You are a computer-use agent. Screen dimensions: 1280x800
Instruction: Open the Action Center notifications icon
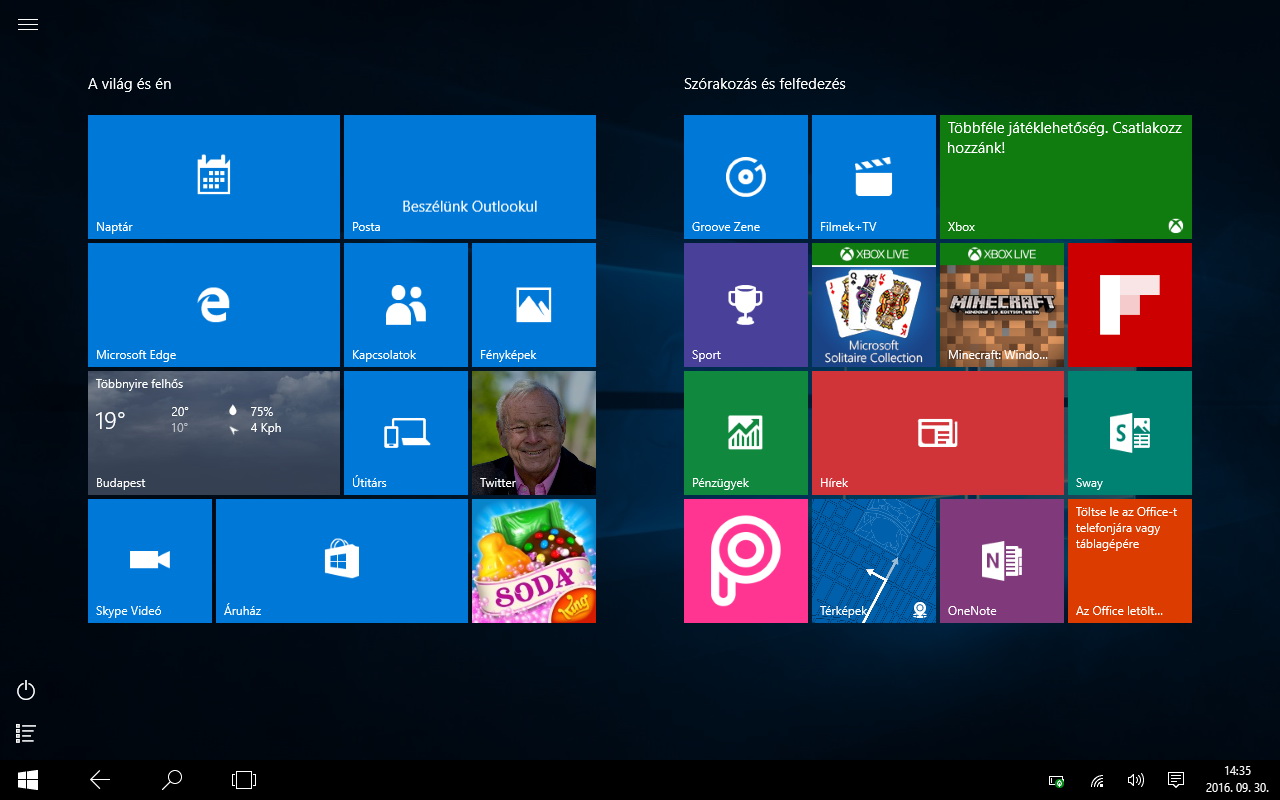(x=1176, y=780)
